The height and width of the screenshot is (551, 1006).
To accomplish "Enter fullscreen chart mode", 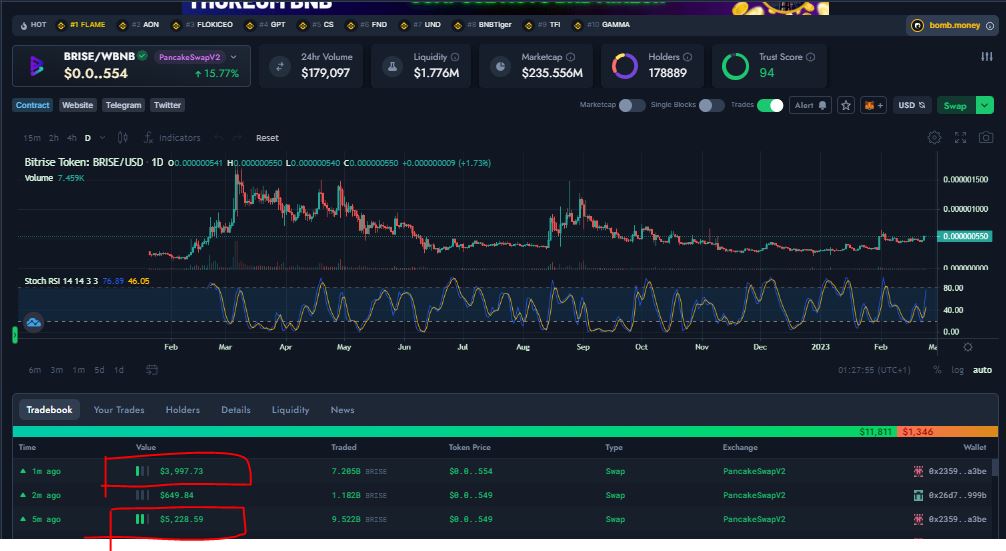I will 960,137.
